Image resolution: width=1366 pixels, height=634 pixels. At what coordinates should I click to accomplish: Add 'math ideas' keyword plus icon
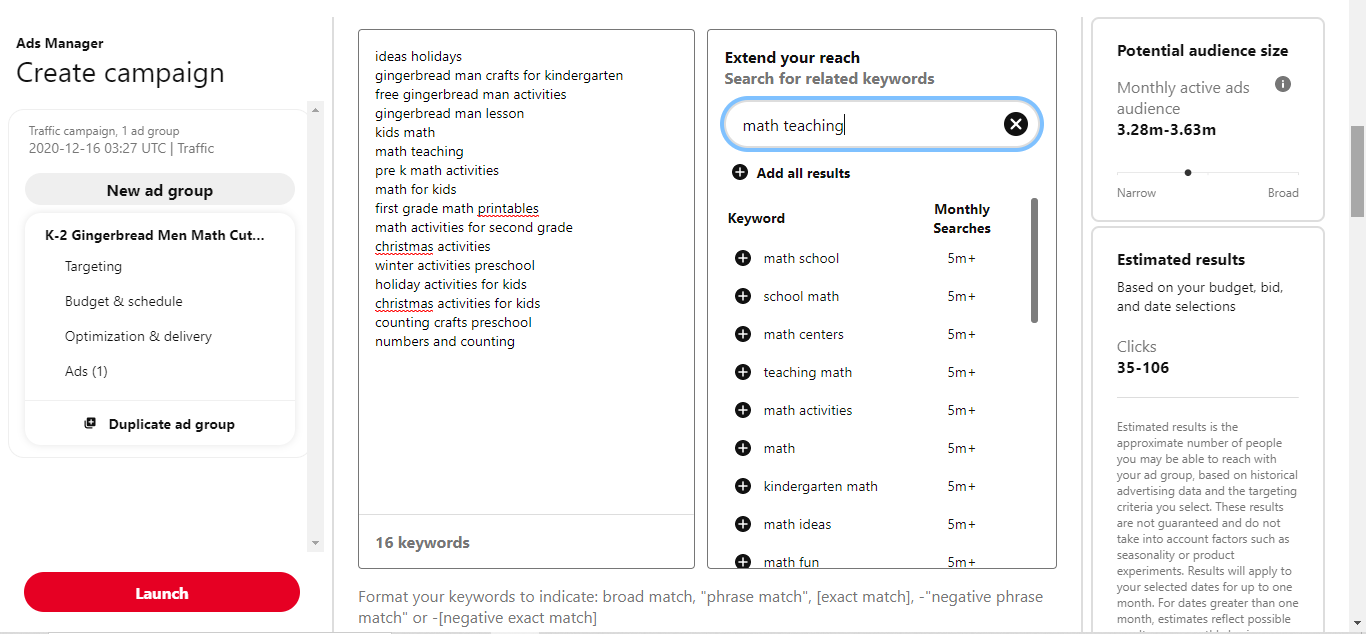click(x=742, y=524)
